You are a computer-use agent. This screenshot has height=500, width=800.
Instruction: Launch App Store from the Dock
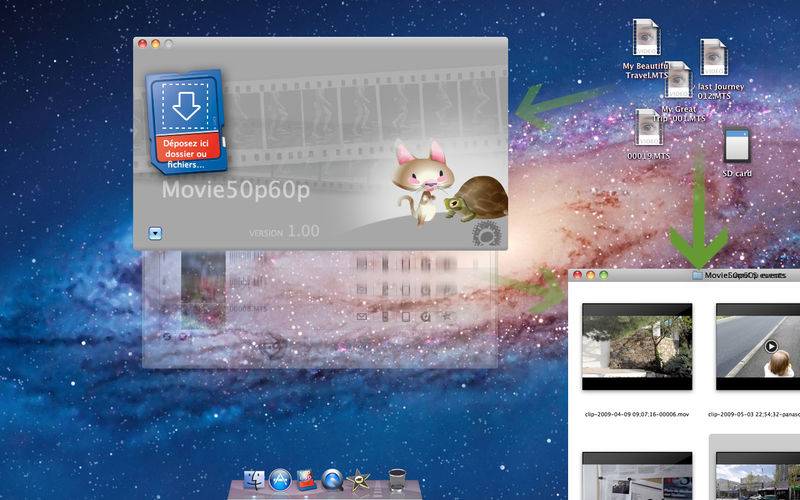coord(280,480)
